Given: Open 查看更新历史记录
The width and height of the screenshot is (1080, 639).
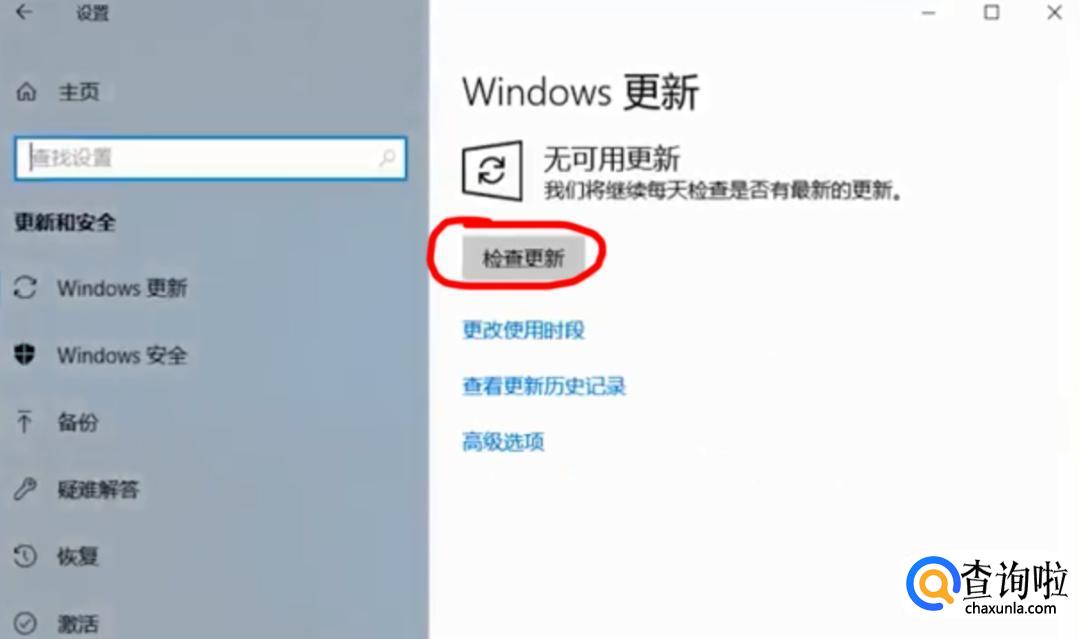Looking at the screenshot, I should point(544,386).
